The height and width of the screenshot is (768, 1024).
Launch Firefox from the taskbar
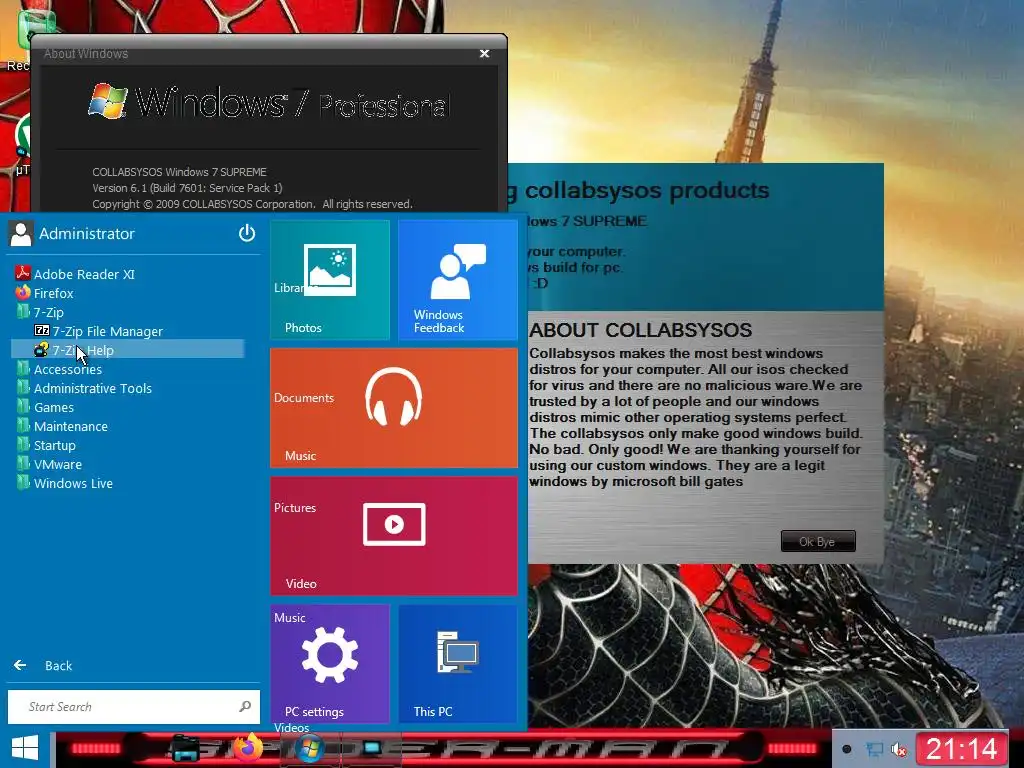(249, 748)
